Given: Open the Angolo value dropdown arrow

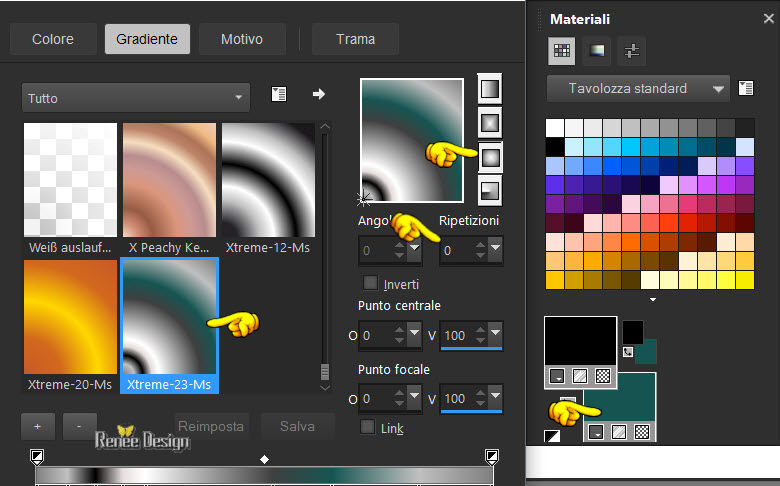Looking at the screenshot, I should [x=414, y=247].
